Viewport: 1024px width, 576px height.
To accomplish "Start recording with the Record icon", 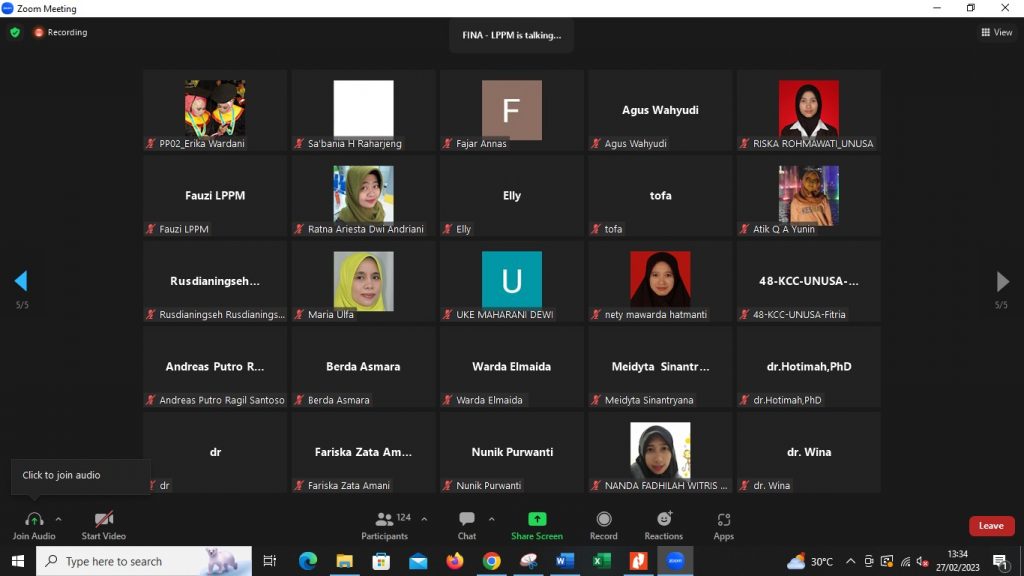I will pyautogui.click(x=603, y=520).
